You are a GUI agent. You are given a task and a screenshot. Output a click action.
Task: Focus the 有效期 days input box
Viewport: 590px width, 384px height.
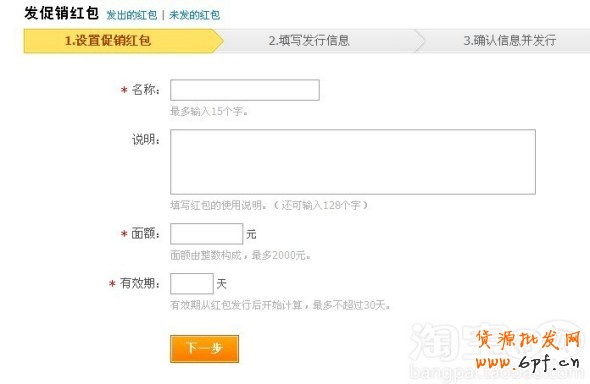coord(192,284)
